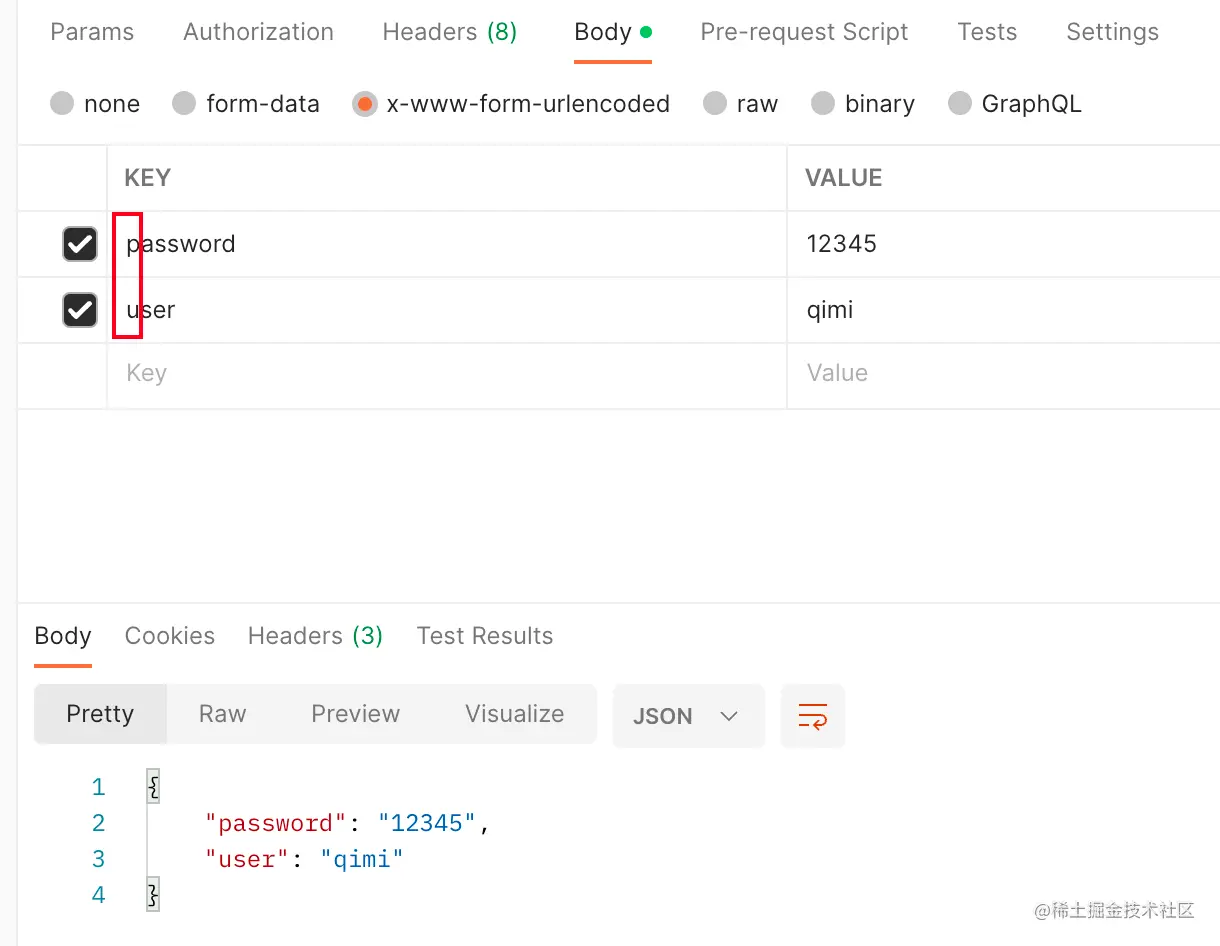Open the Settings tab
Viewport: 1220px width, 946px height.
coord(1112,32)
